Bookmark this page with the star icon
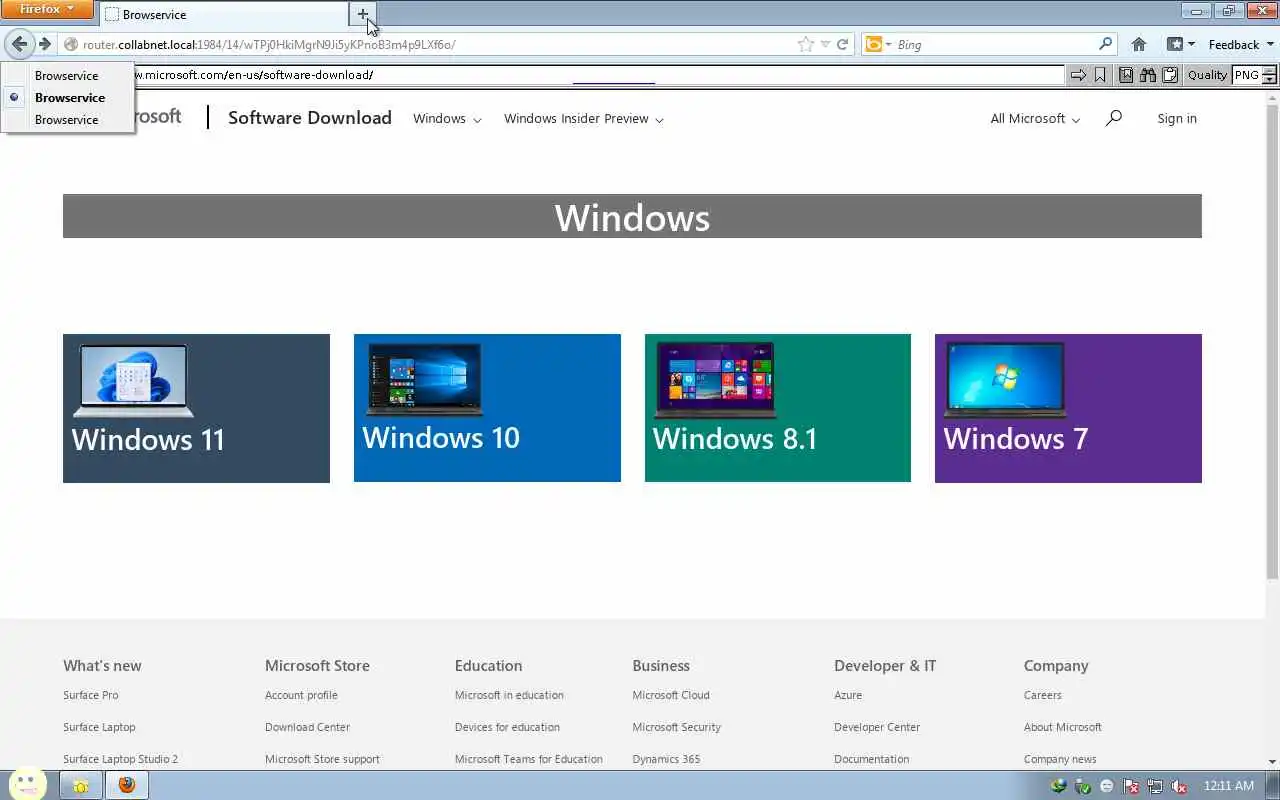The width and height of the screenshot is (1280, 800). [x=806, y=44]
